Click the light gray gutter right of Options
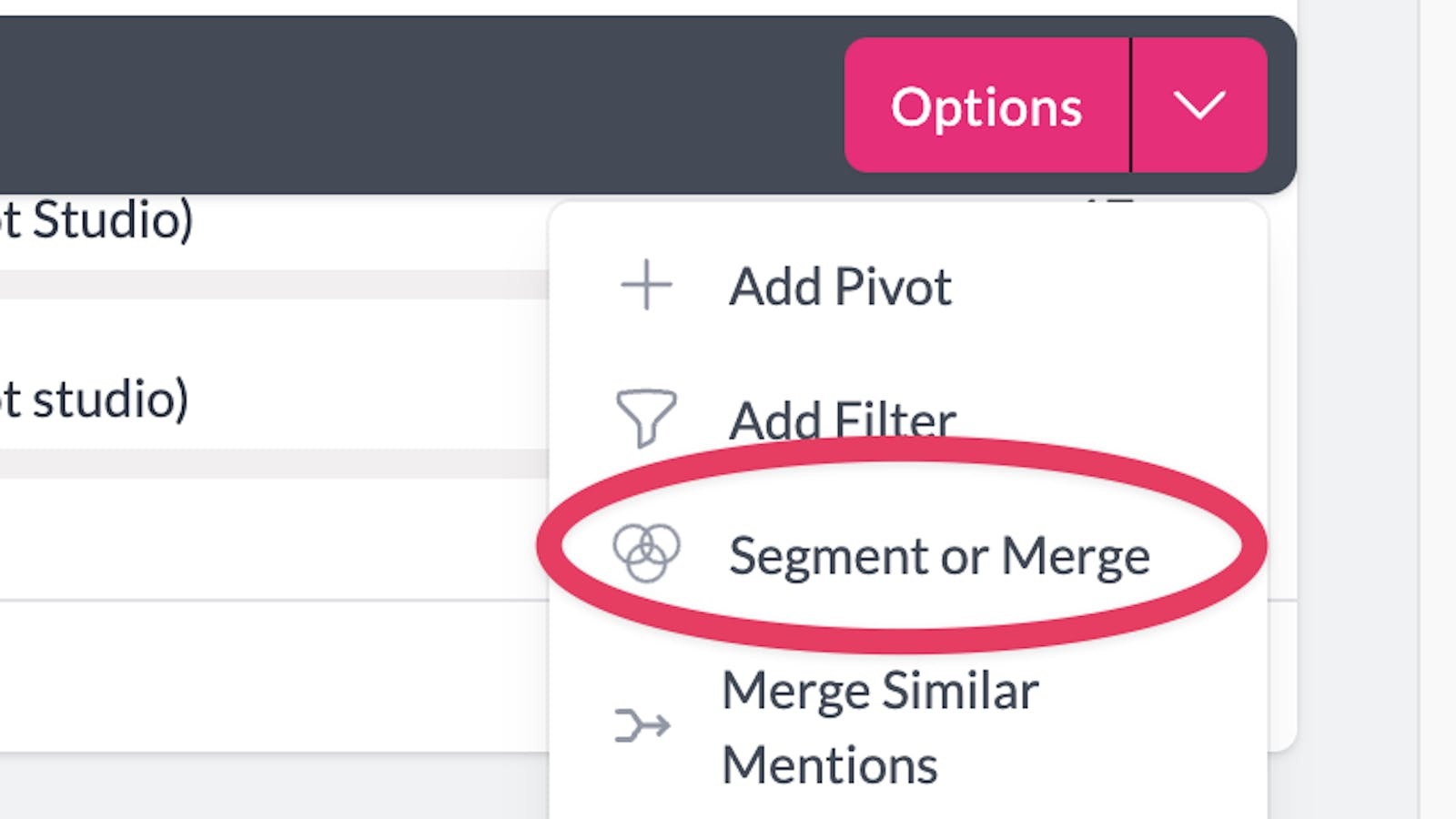Screen dimensions: 1456x819 click(x=1358, y=106)
